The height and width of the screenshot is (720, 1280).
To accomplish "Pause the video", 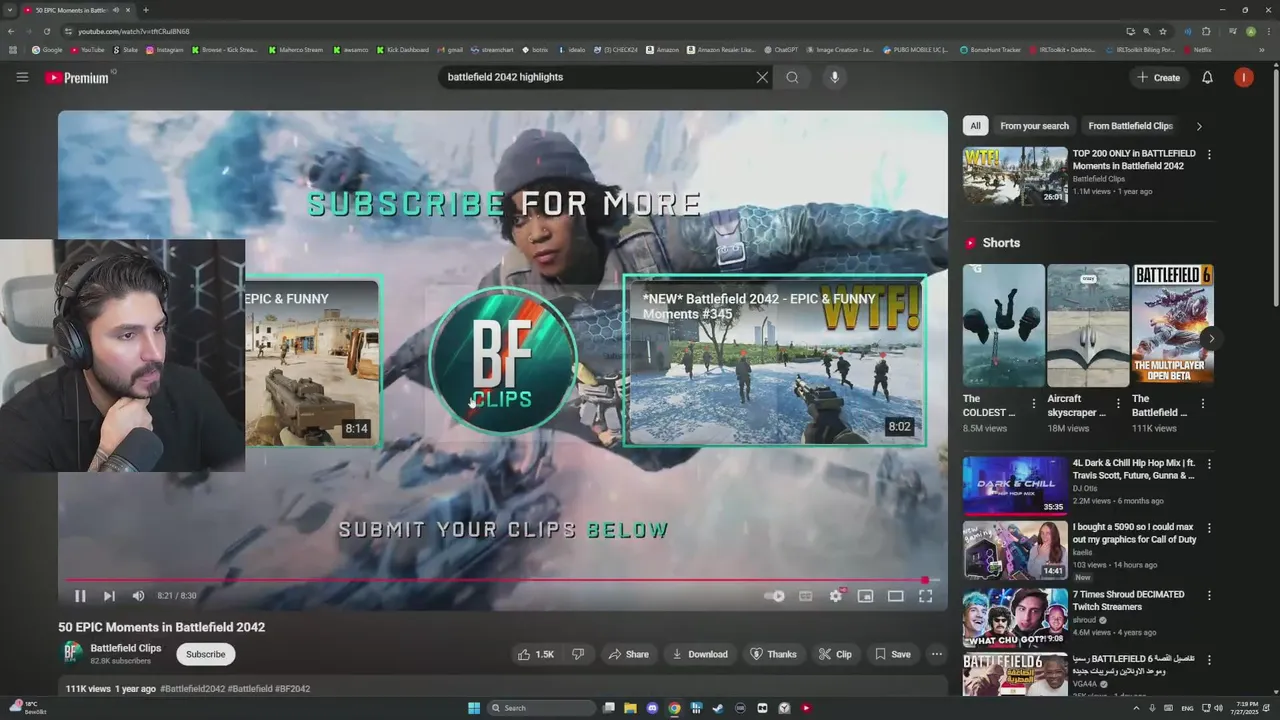I will (80, 596).
